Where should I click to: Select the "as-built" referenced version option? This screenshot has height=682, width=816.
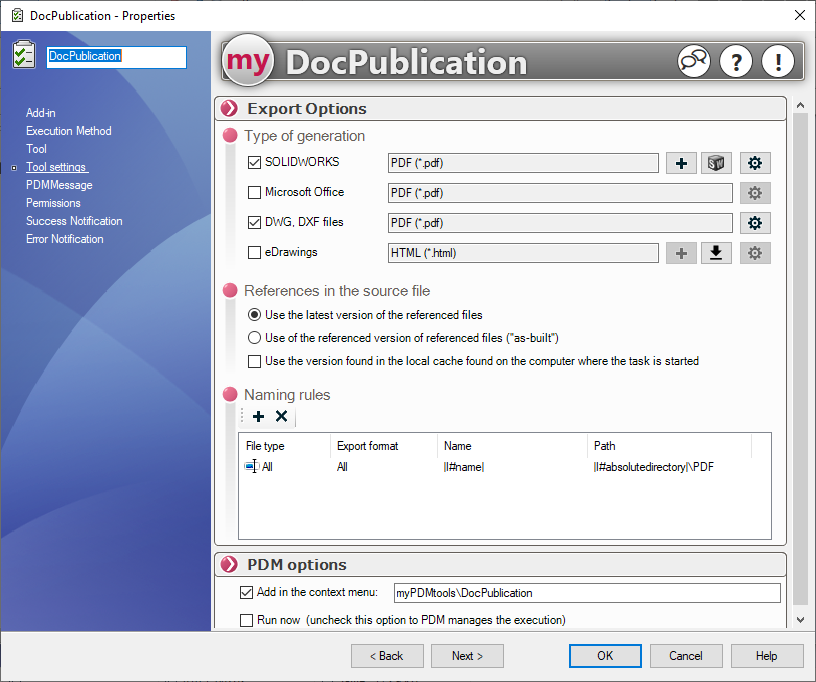pos(254,338)
